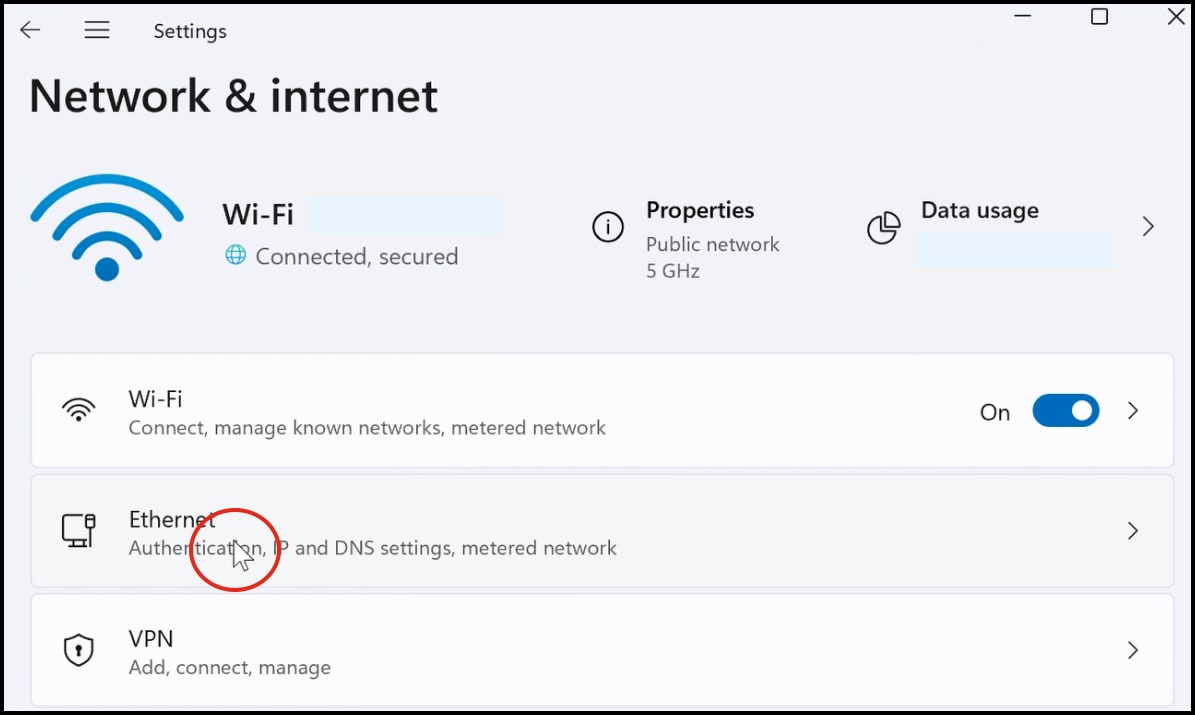1195x715 pixels.
Task: Expand the Wi-Fi row chevron
Action: point(1133,411)
